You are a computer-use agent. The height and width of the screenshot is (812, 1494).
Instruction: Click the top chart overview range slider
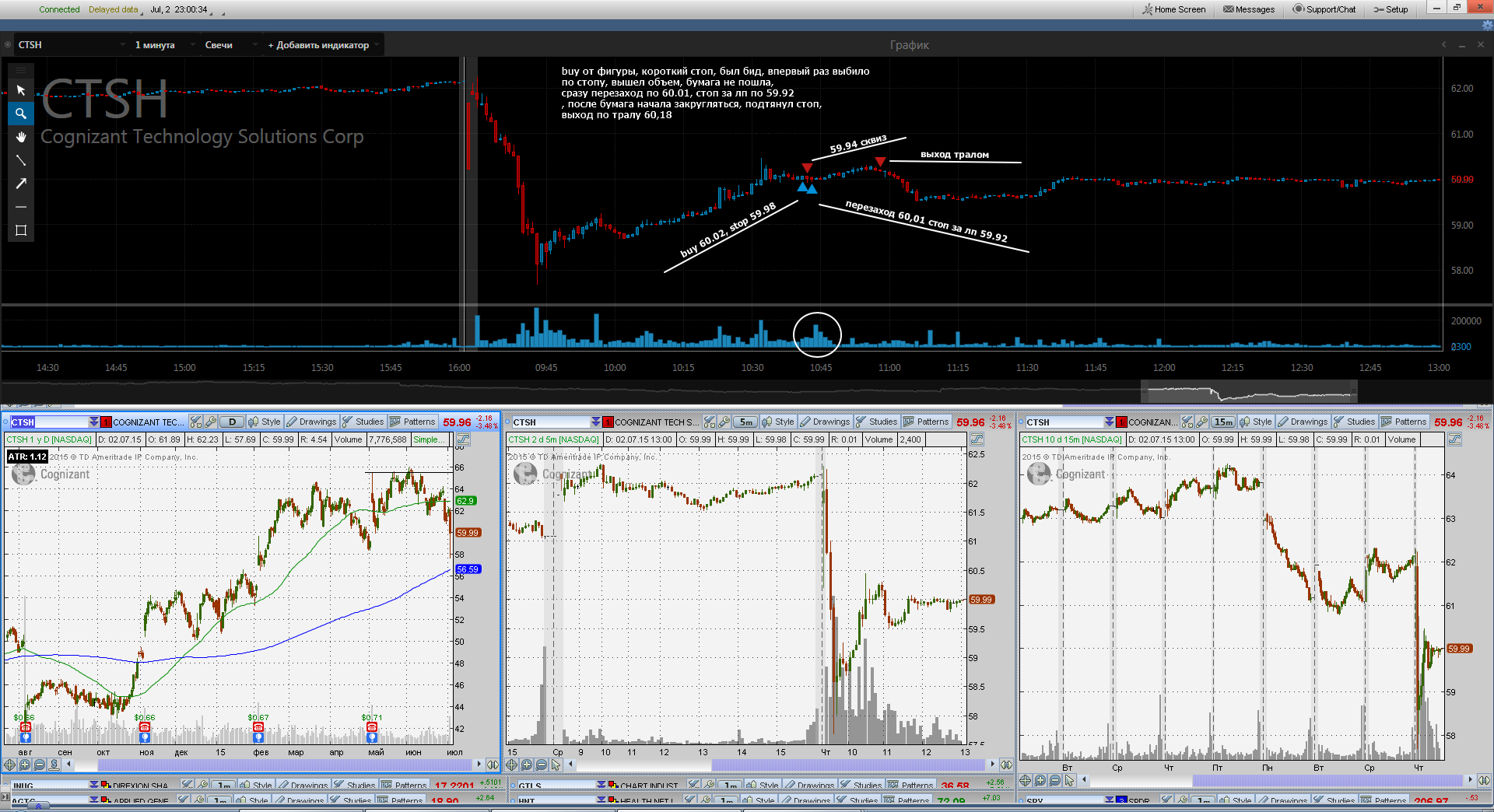point(1249,392)
